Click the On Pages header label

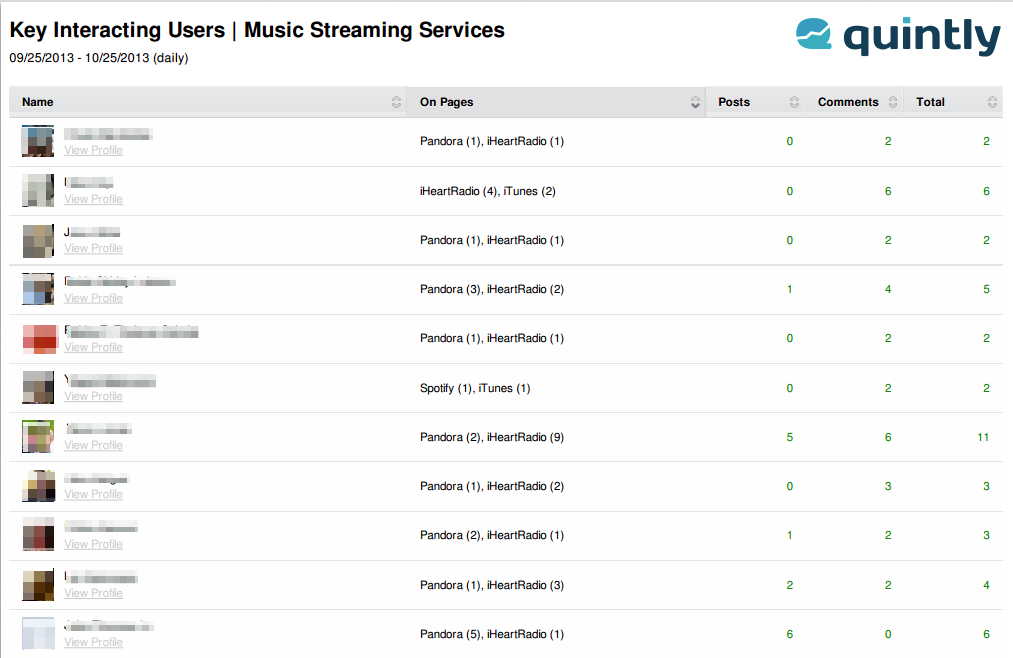(446, 102)
